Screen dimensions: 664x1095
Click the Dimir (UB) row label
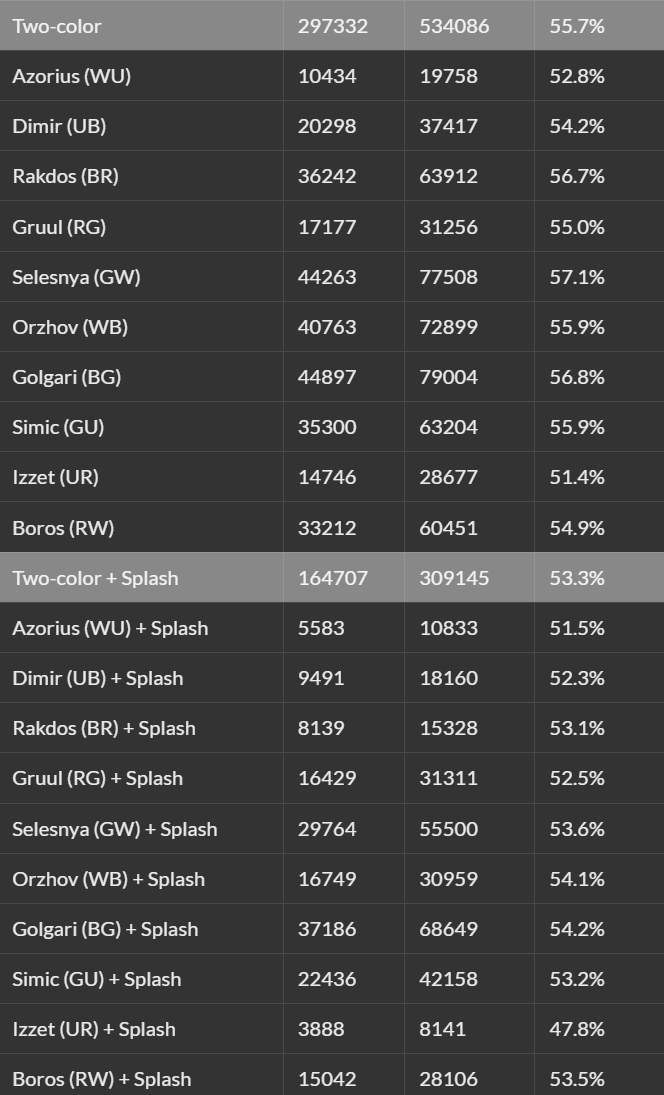[x=59, y=126]
